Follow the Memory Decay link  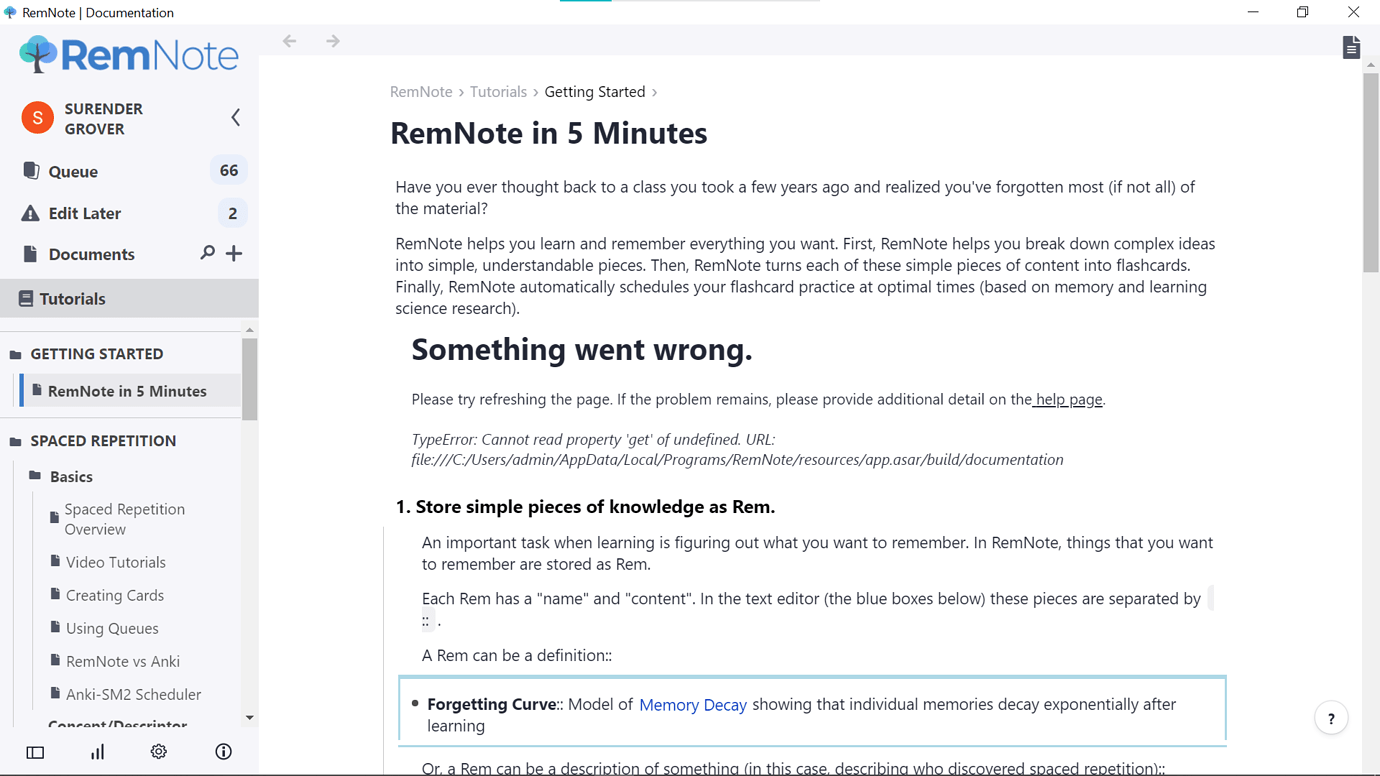693,704
